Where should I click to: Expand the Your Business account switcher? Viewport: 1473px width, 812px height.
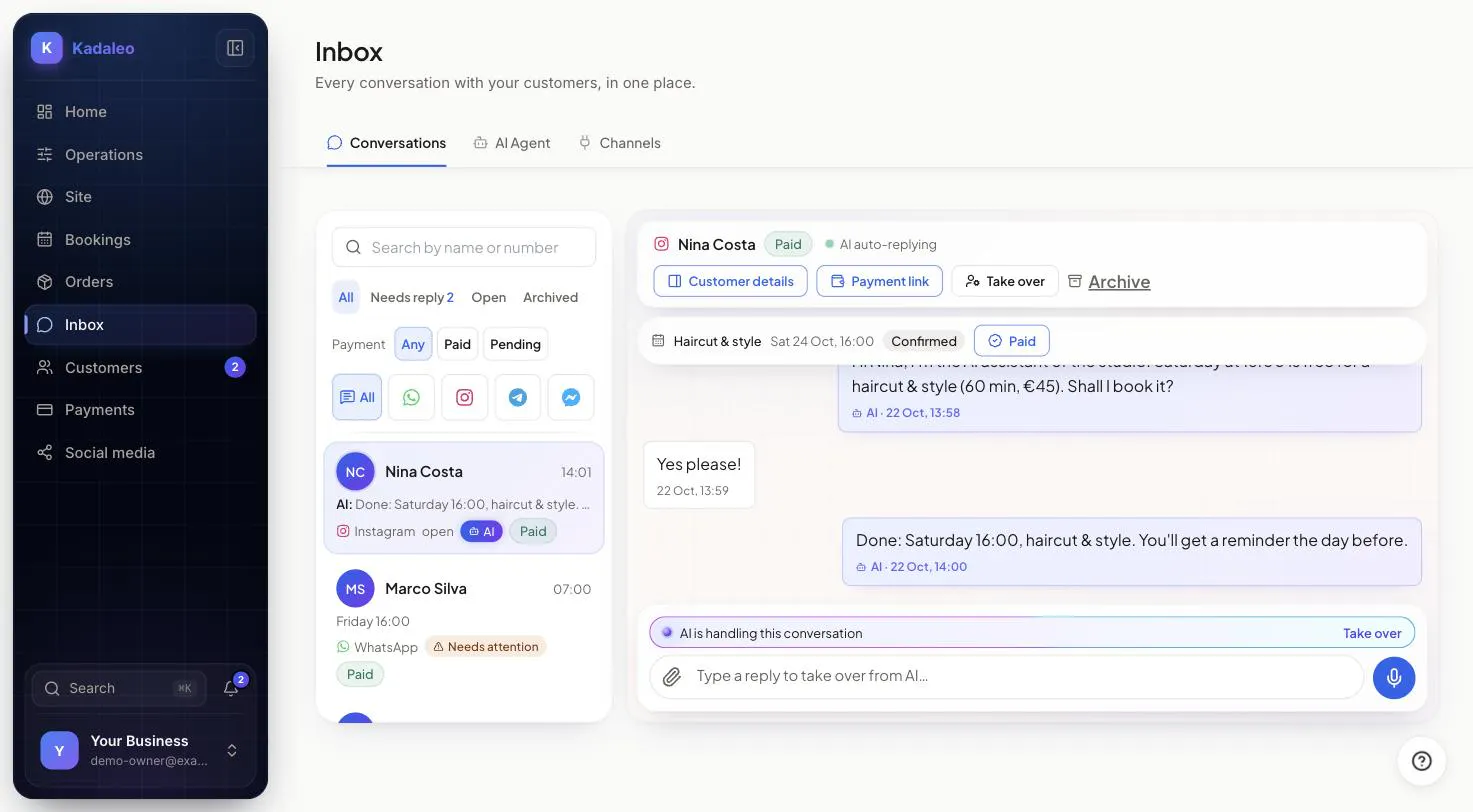[141, 751]
